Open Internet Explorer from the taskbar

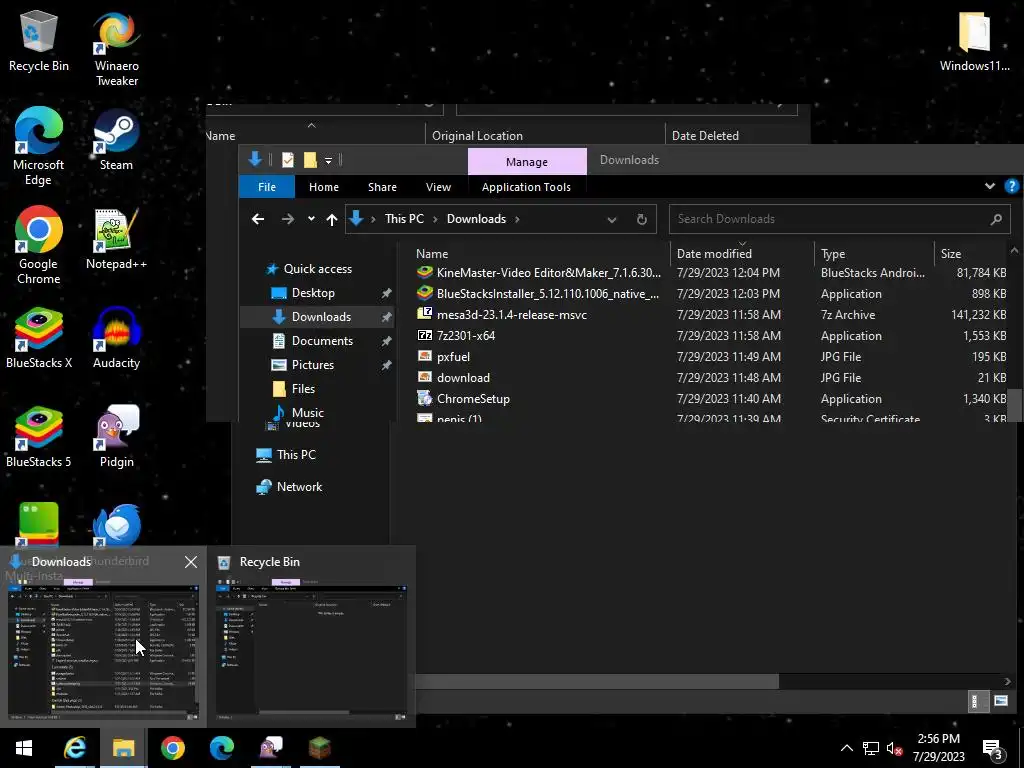(x=74, y=748)
